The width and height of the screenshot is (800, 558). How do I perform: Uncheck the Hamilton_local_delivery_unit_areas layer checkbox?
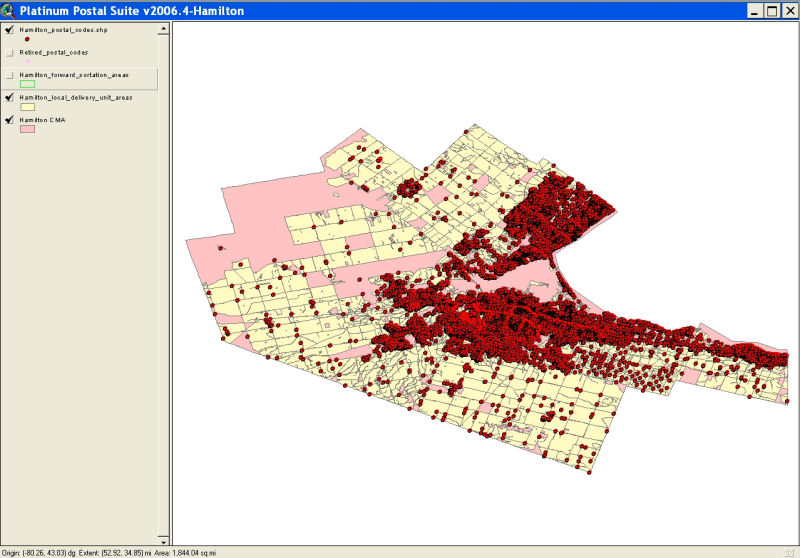tap(9, 97)
